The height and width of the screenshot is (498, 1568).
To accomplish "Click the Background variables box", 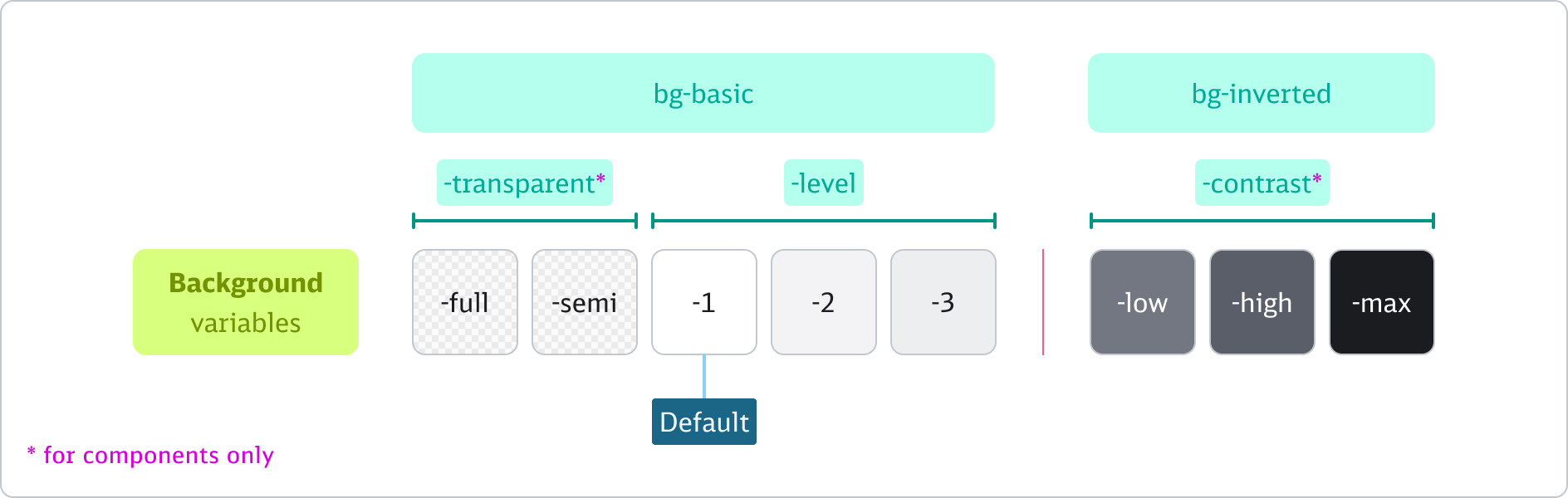I will click(246, 302).
